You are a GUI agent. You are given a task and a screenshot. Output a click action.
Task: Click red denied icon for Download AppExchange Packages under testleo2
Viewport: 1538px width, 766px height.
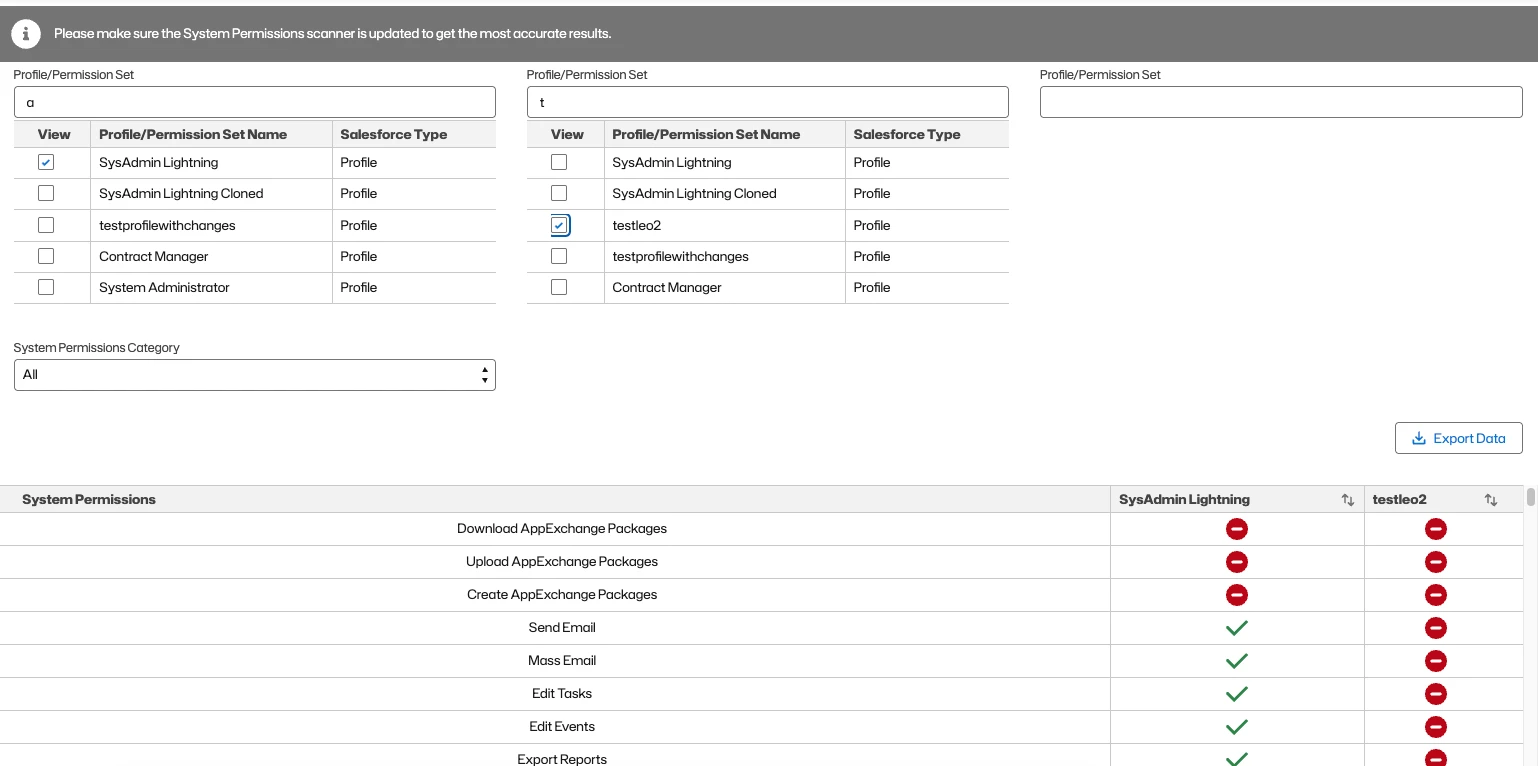(1436, 529)
